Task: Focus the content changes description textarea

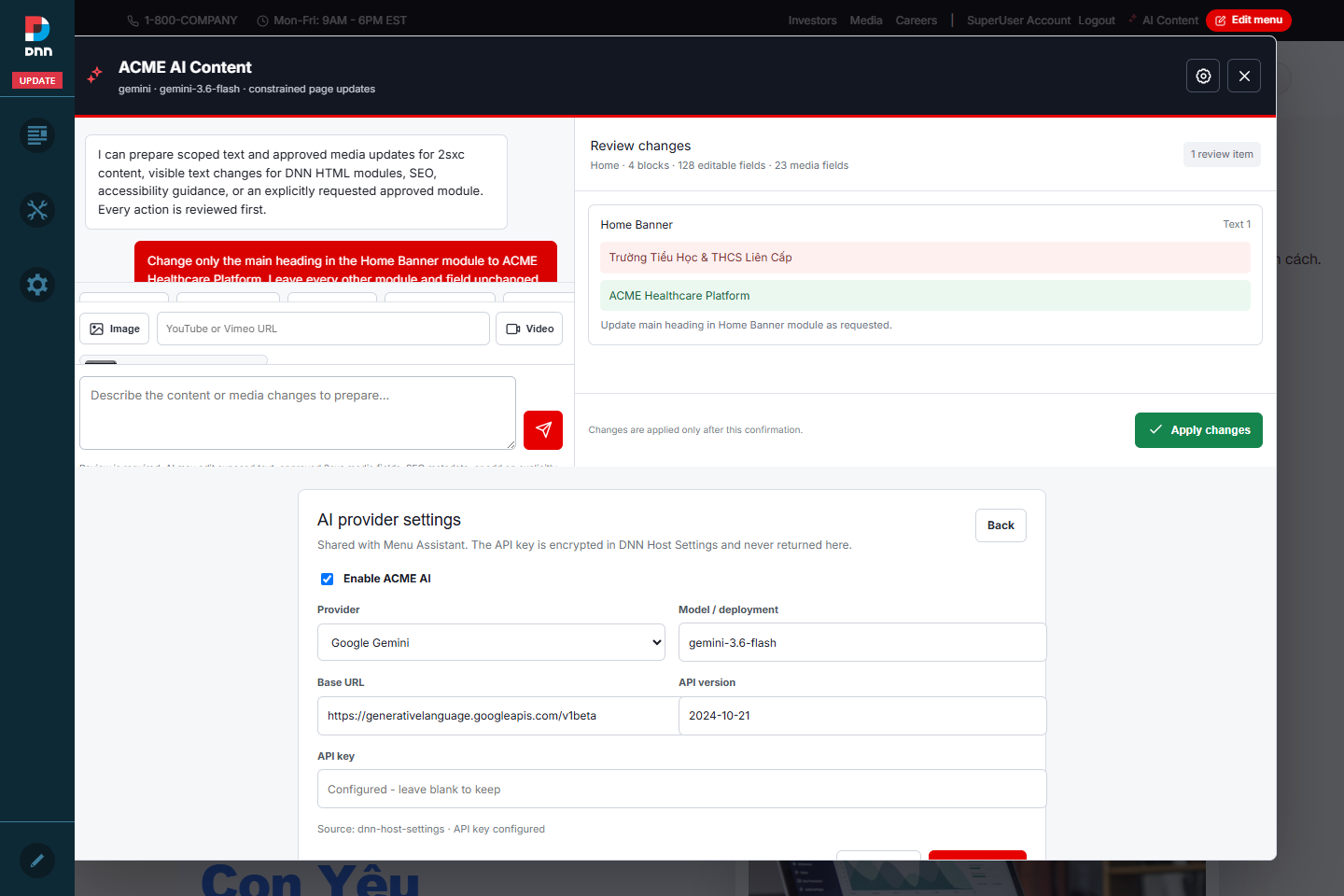Action: (x=298, y=413)
